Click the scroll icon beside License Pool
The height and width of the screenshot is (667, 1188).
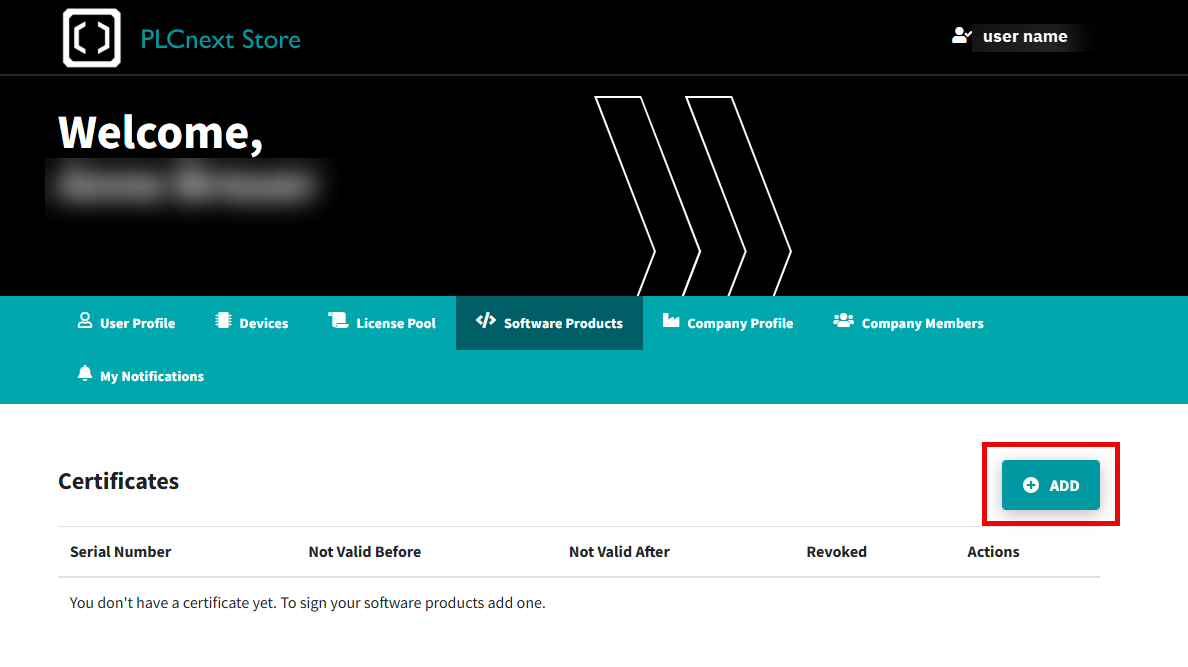[x=338, y=321]
